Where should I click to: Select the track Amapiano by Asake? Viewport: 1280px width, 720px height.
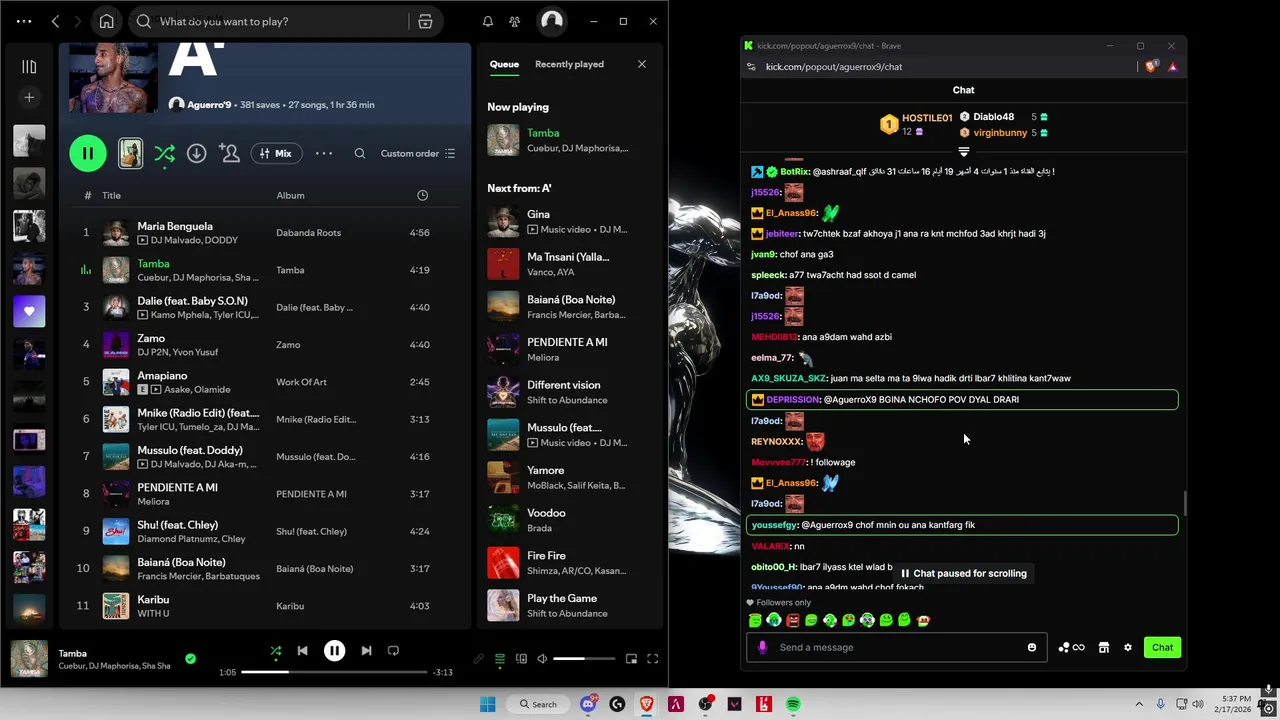(x=265, y=381)
